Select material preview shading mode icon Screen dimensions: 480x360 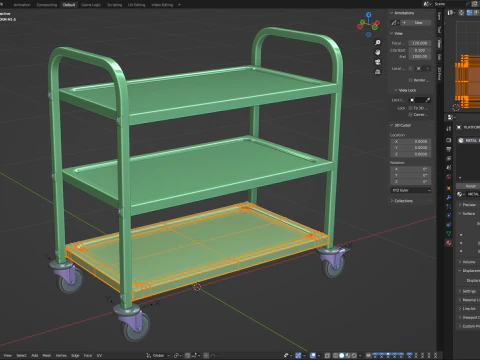[348, 355]
